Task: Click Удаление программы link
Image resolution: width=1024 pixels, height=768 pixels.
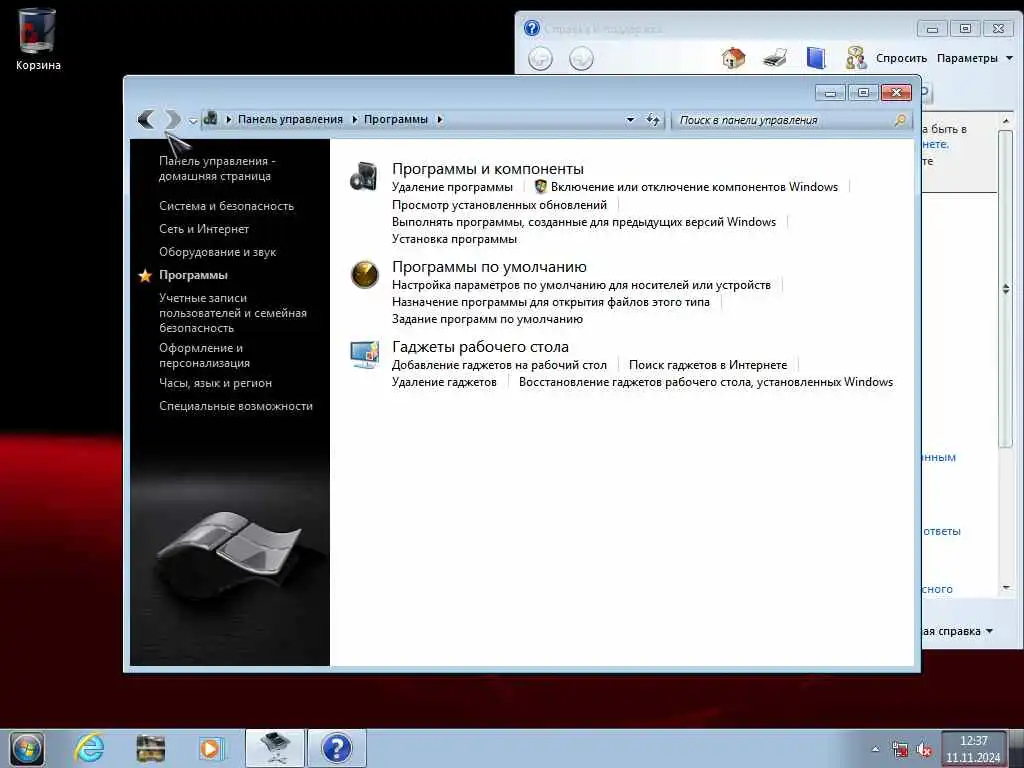Action: point(452,187)
